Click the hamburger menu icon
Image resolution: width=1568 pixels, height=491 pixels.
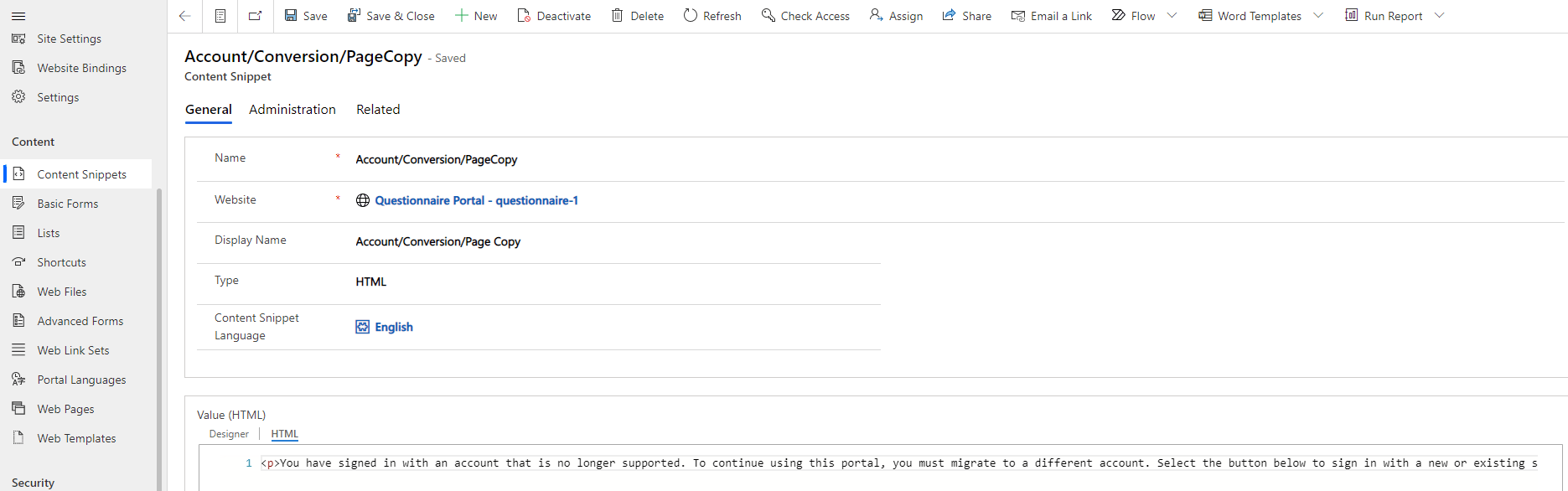[18, 16]
